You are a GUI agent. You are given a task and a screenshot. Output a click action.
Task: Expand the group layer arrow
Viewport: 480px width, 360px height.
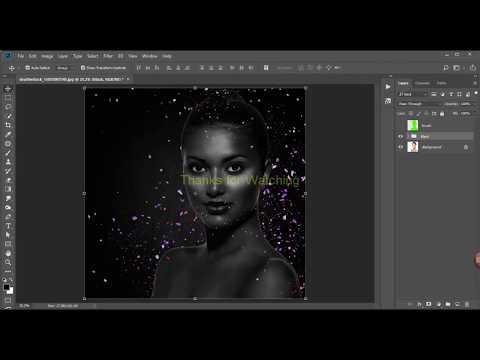point(409,136)
